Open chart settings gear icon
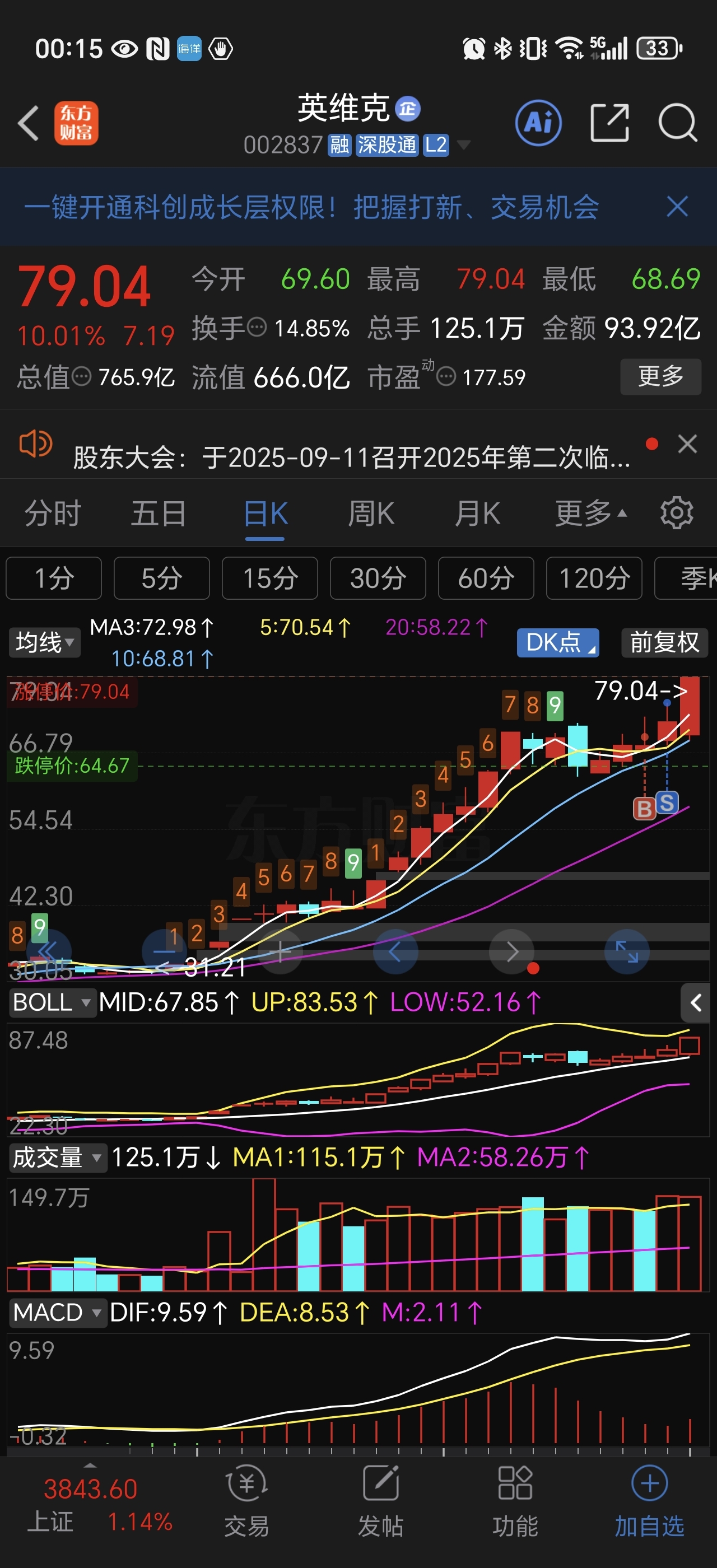Screen dimensions: 717x1568 point(677,513)
